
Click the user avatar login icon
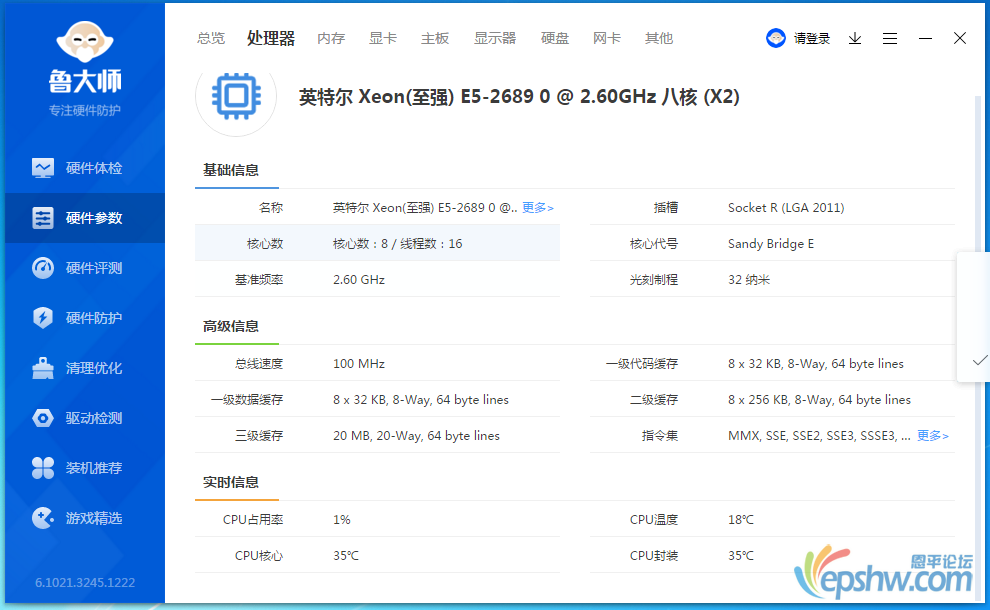click(775, 39)
